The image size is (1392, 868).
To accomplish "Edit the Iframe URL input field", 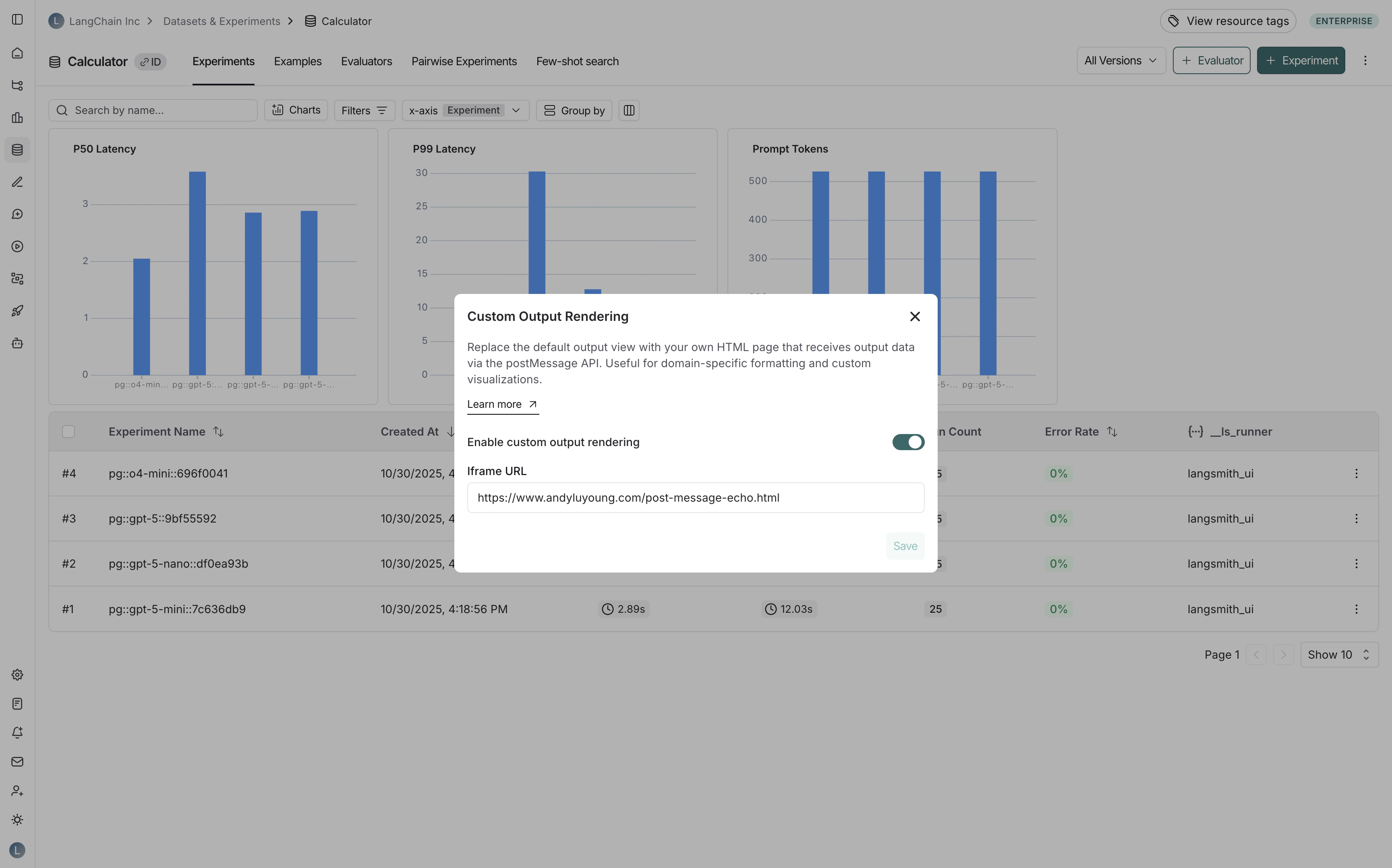I will pos(695,498).
